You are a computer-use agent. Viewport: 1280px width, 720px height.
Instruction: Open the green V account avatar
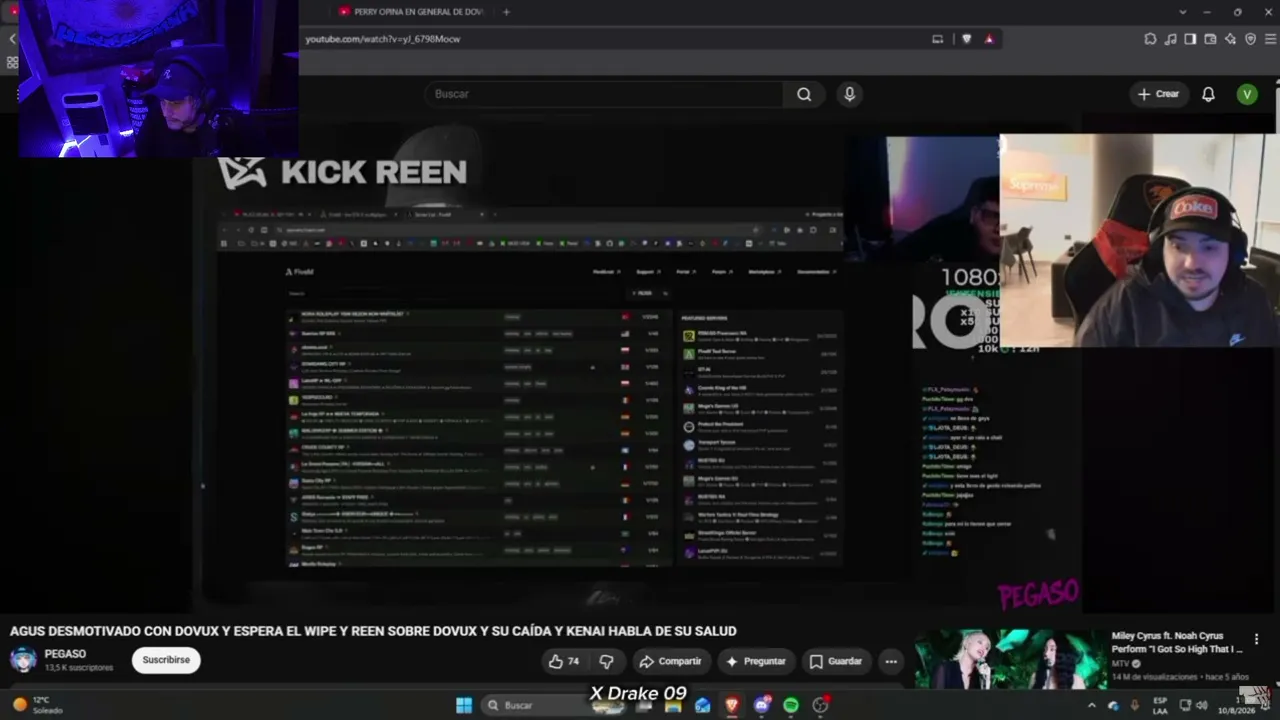[1246, 94]
